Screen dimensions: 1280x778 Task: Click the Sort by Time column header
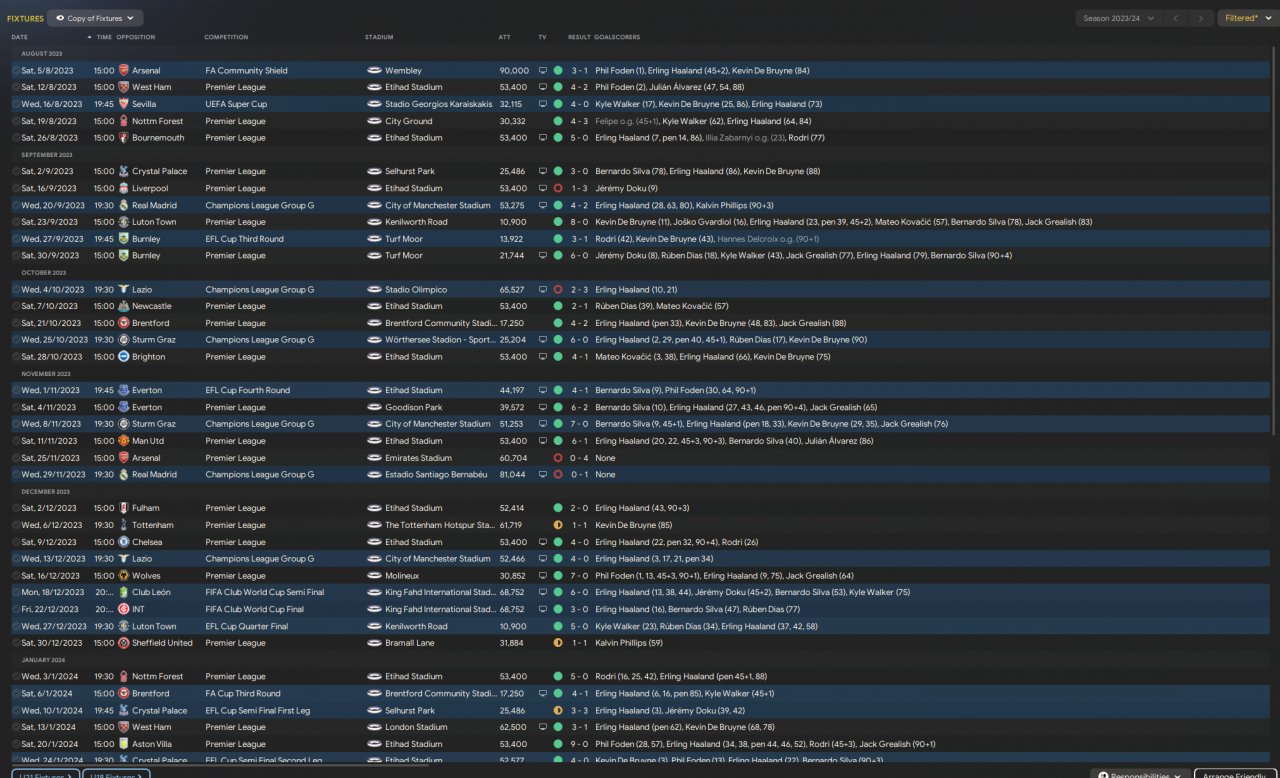104,37
